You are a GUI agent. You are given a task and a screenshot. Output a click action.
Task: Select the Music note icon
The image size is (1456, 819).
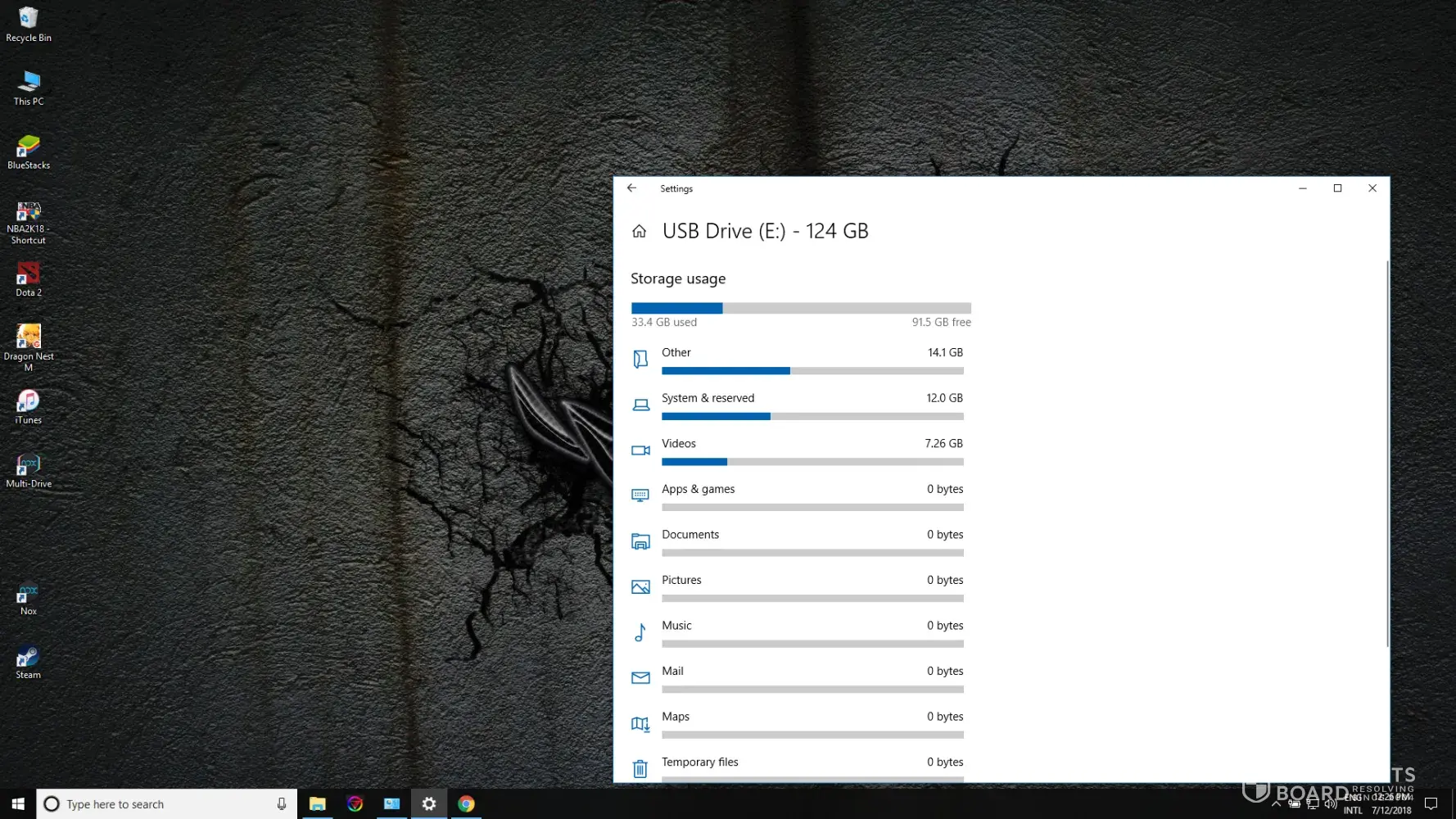click(x=640, y=632)
